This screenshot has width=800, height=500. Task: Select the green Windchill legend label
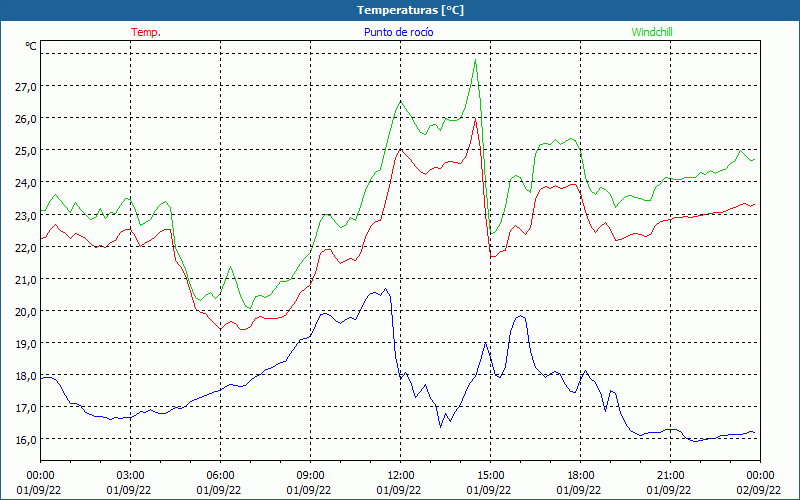[652, 32]
